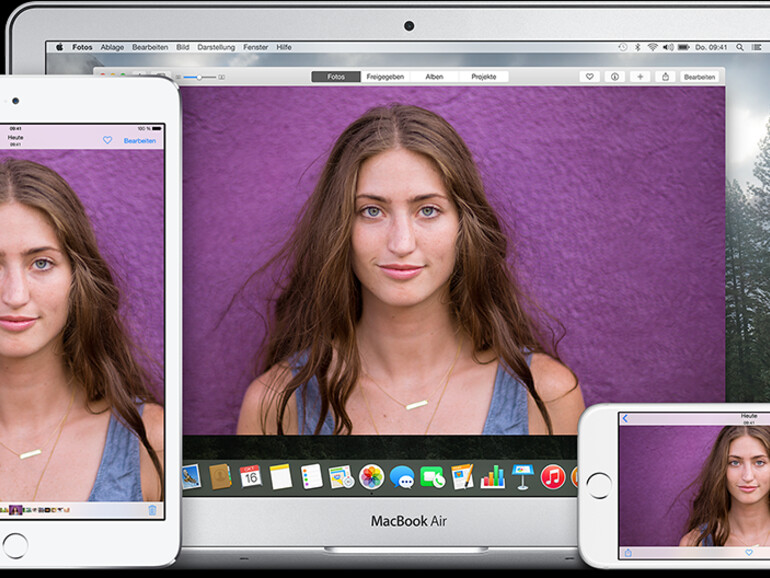
Task: Click the Bearbeiten button in the Mac toolbar
Action: coord(699,77)
